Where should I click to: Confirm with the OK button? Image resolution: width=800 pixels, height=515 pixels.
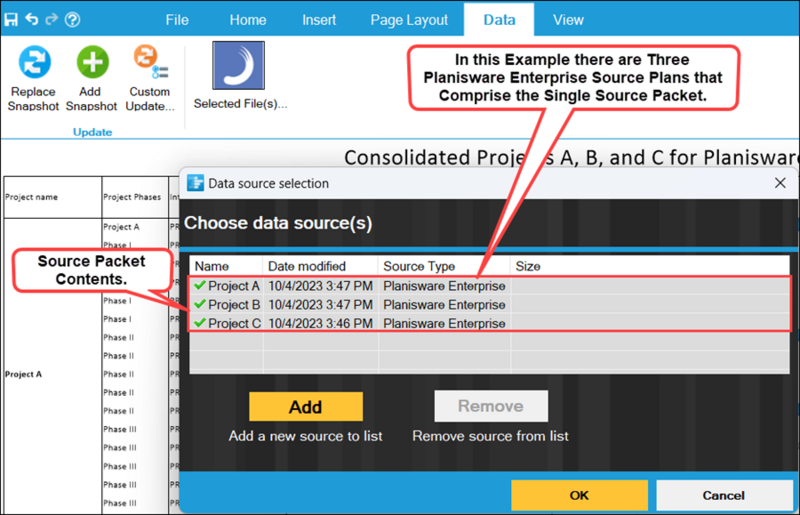point(579,495)
